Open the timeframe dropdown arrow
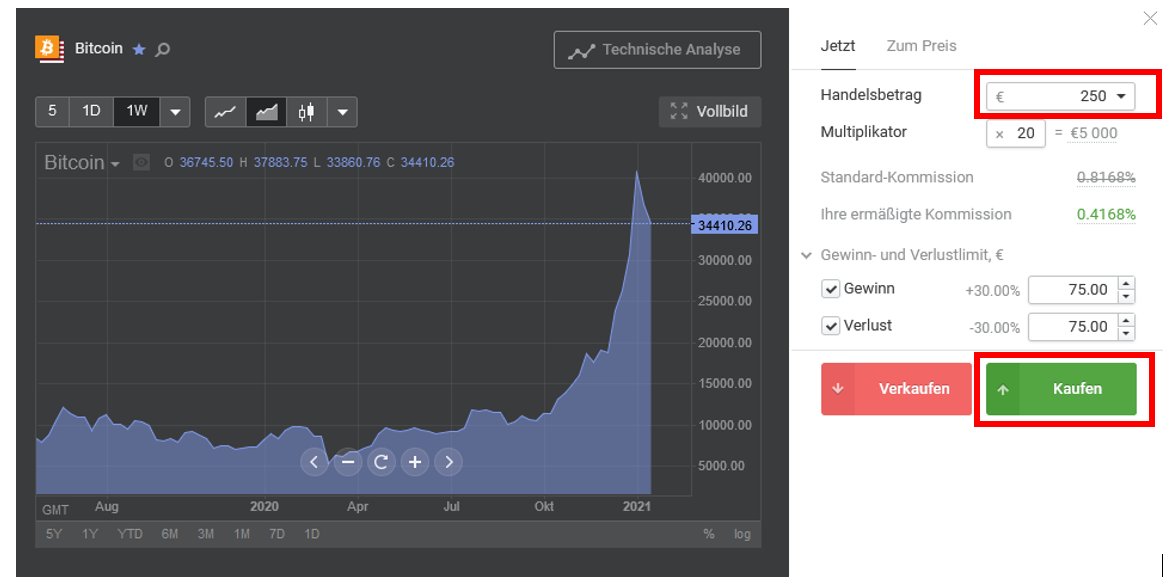 [175, 112]
